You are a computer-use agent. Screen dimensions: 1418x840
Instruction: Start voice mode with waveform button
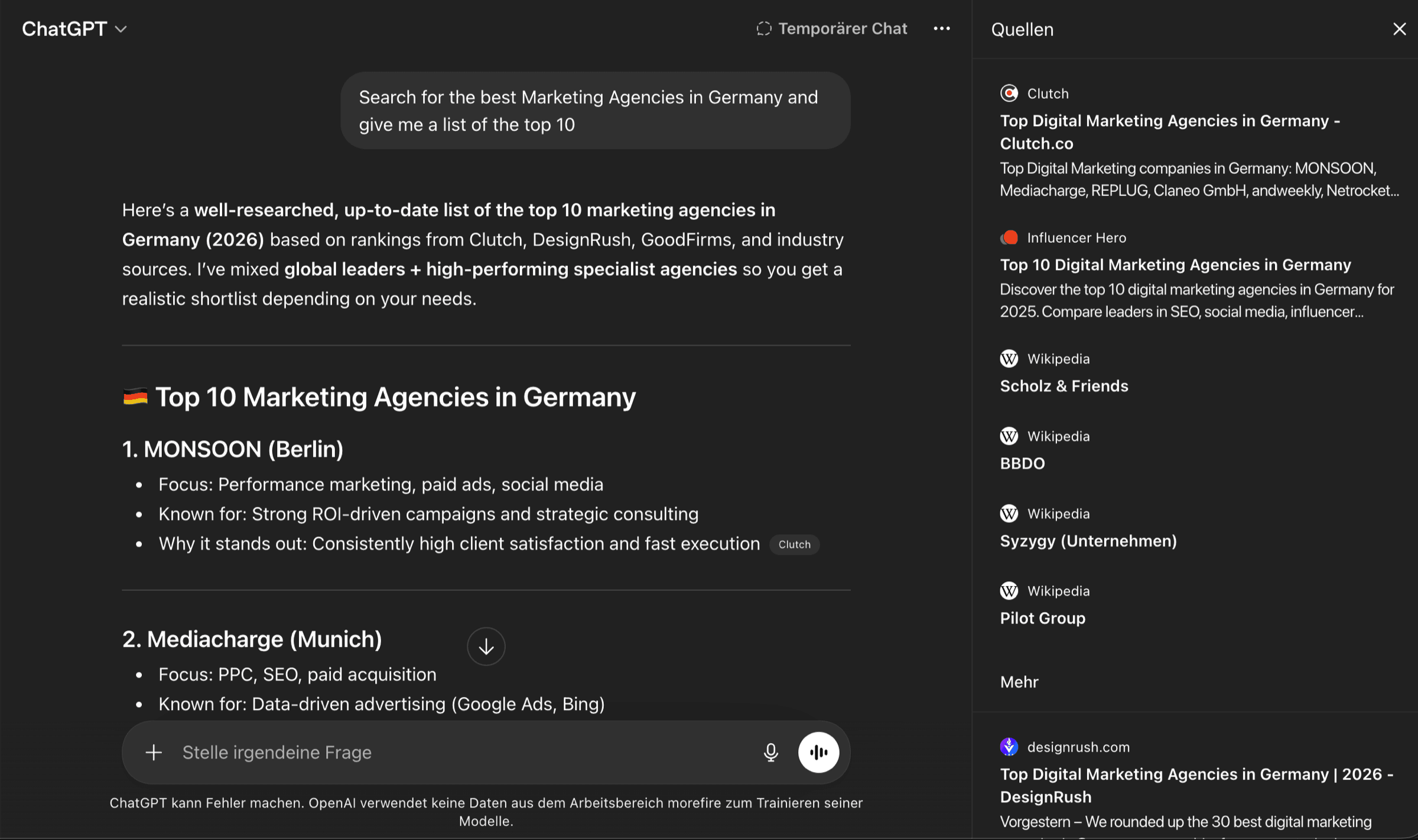click(x=818, y=752)
